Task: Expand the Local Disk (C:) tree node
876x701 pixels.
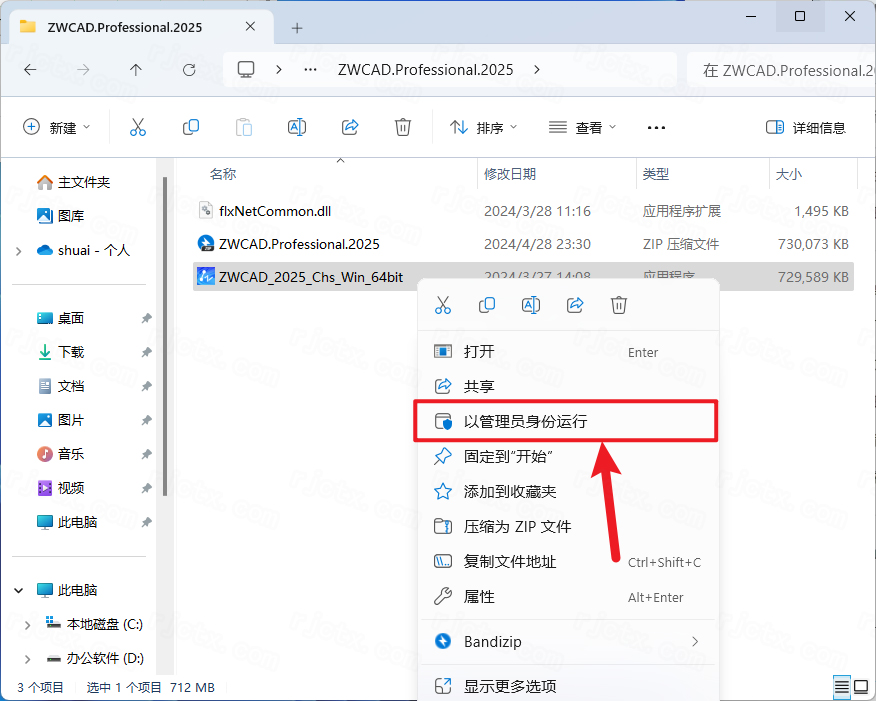Action: pos(27,624)
